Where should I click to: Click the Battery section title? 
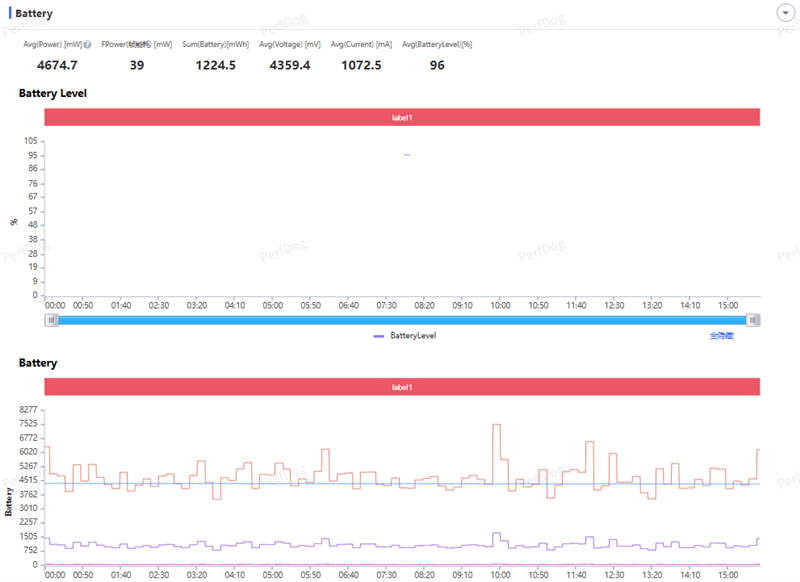tap(34, 13)
